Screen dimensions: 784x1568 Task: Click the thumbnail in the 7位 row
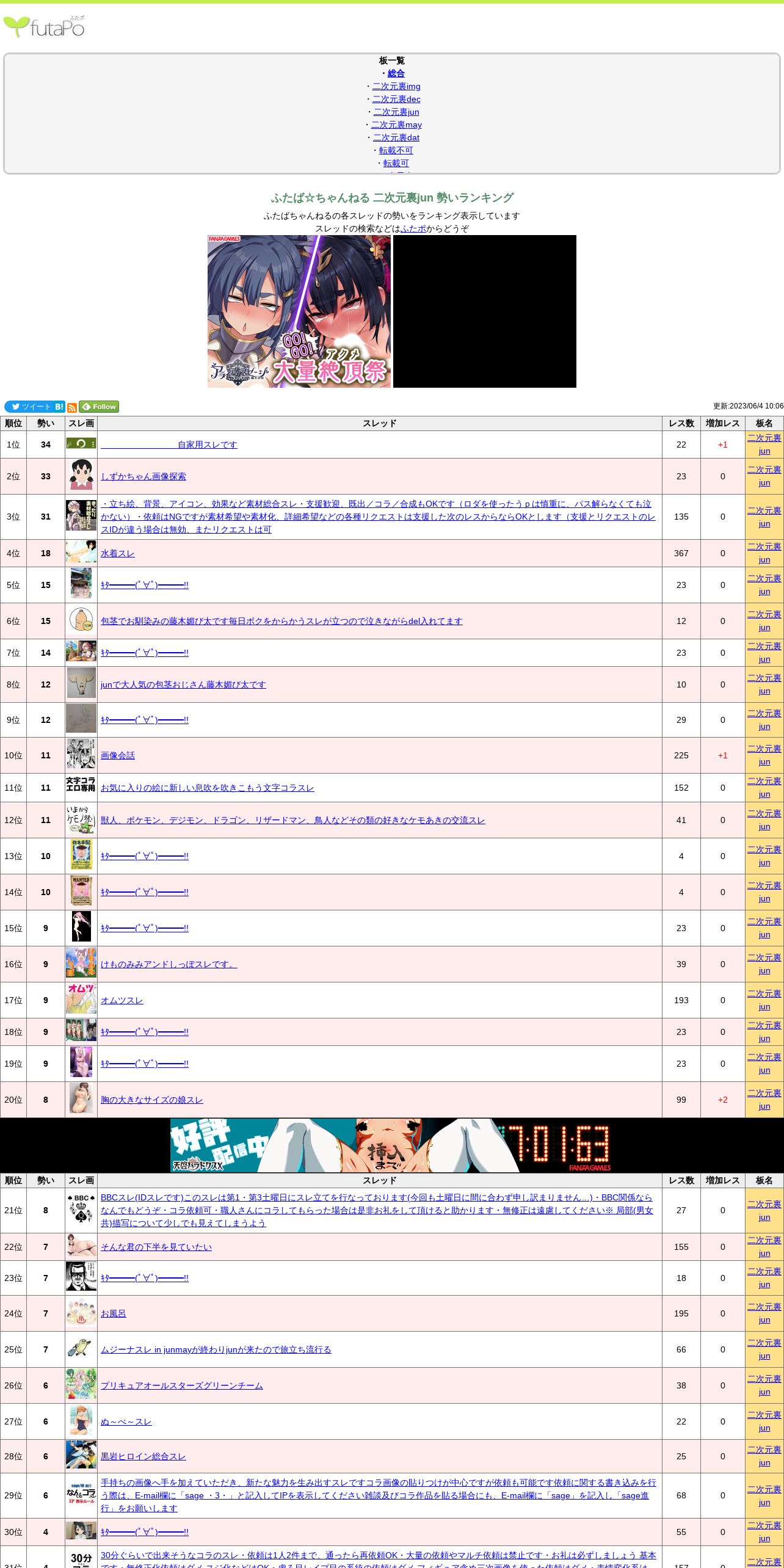(x=81, y=652)
